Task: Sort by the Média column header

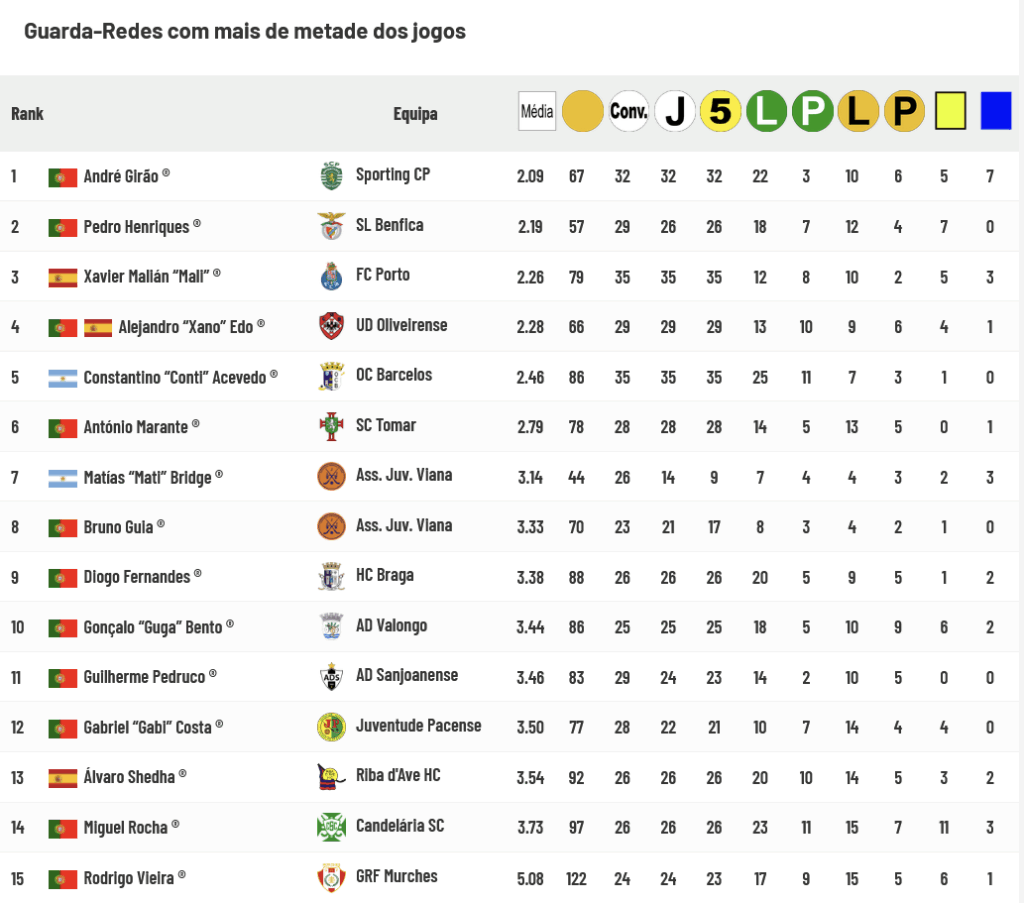Action: click(537, 112)
